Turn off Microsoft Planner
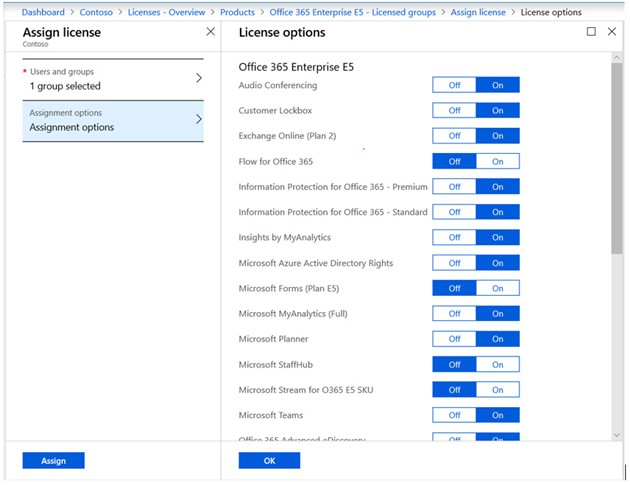The image size is (630, 485). coord(454,339)
